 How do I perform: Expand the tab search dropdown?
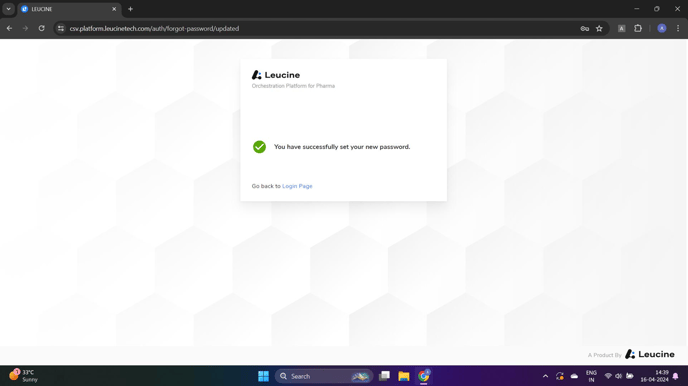pyautogui.click(x=8, y=9)
